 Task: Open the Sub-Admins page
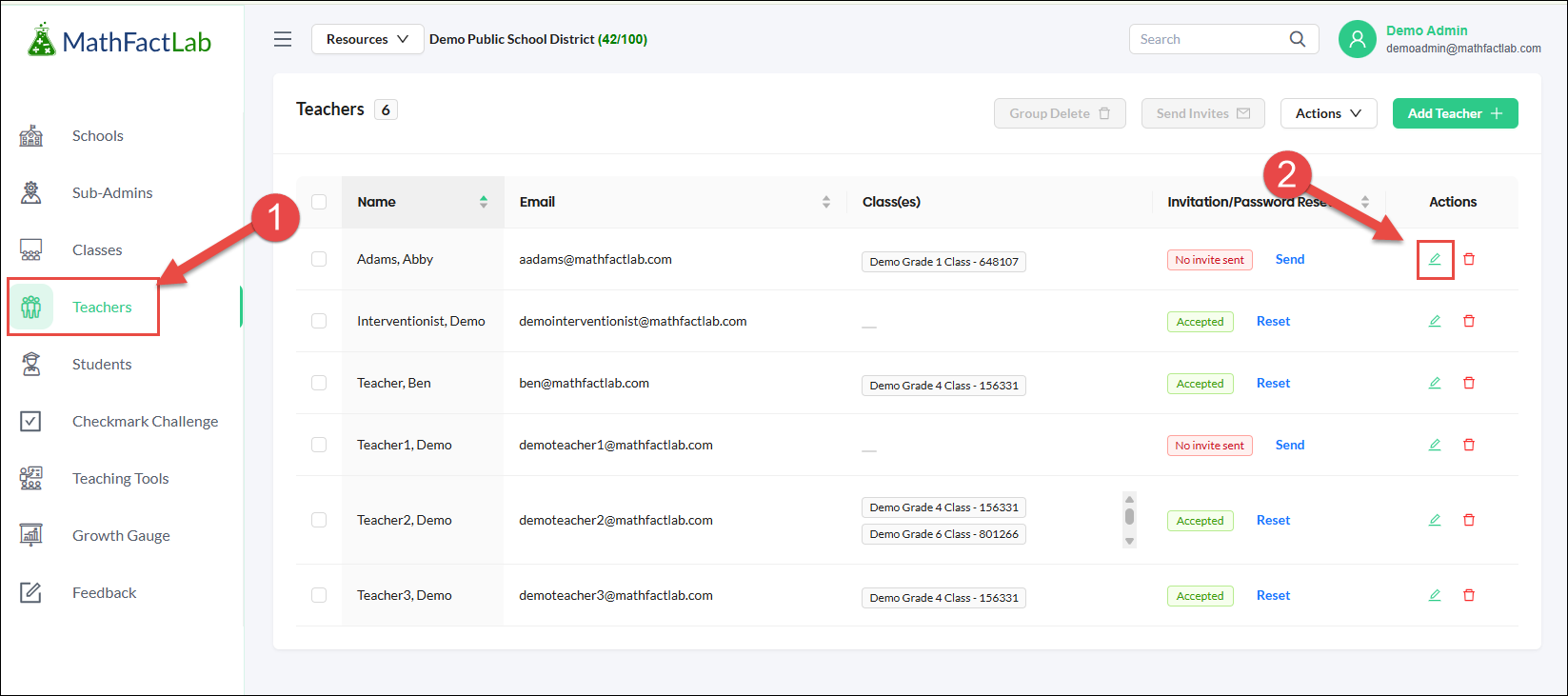click(x=112, y=192)
